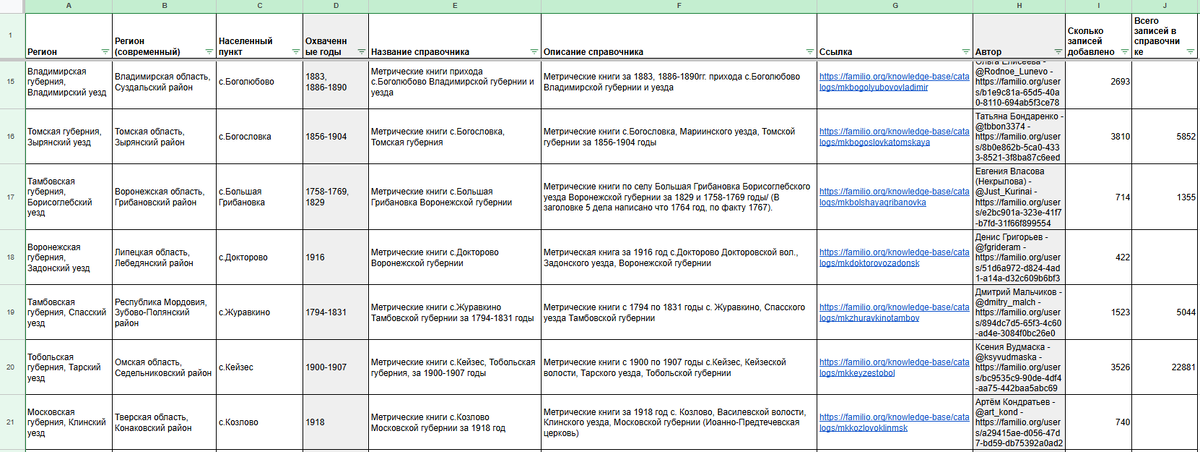Viewport: 1200px width, 452px height.
Task: Select the total records cell 22881
Action: coord(1166,366)
